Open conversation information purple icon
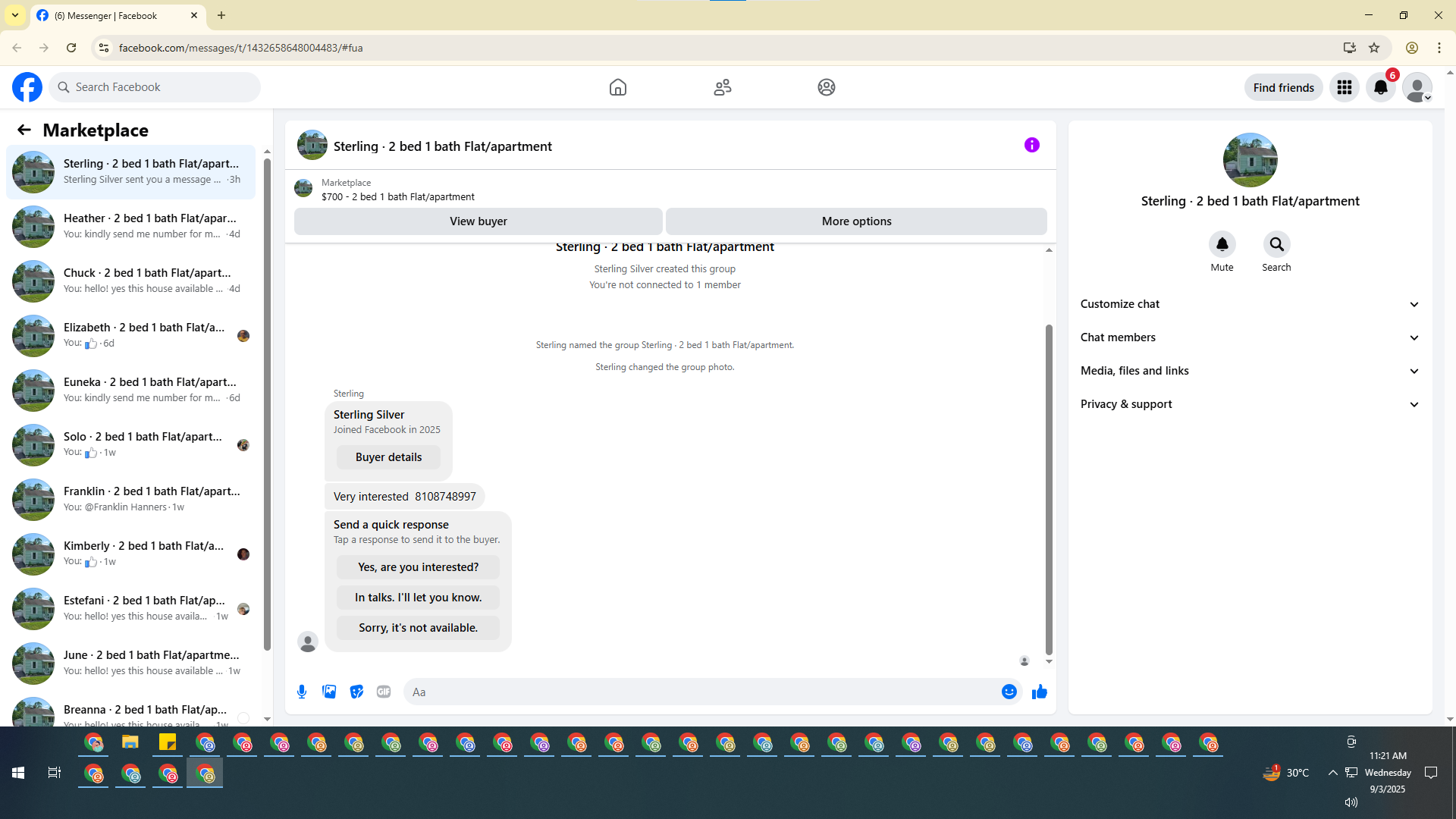The width and height of the screenshot is (1456, 819). (1032, 145)
